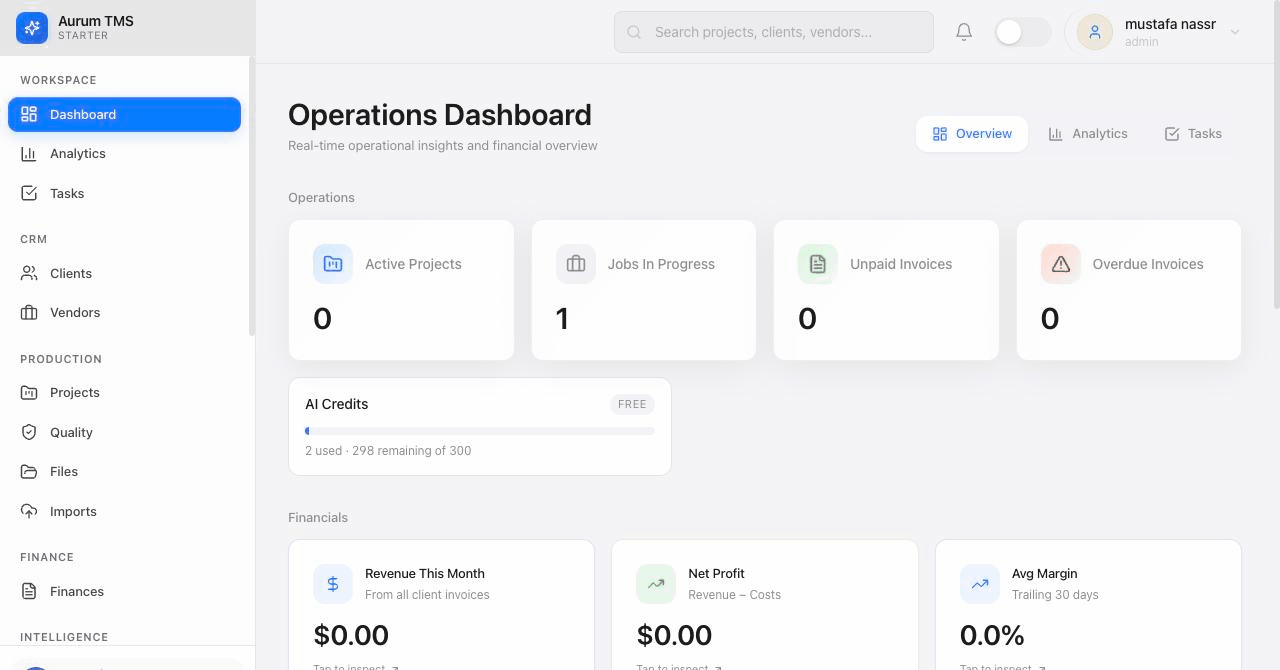
Task: Go to Vendors page
Action: tap(124, 312)
